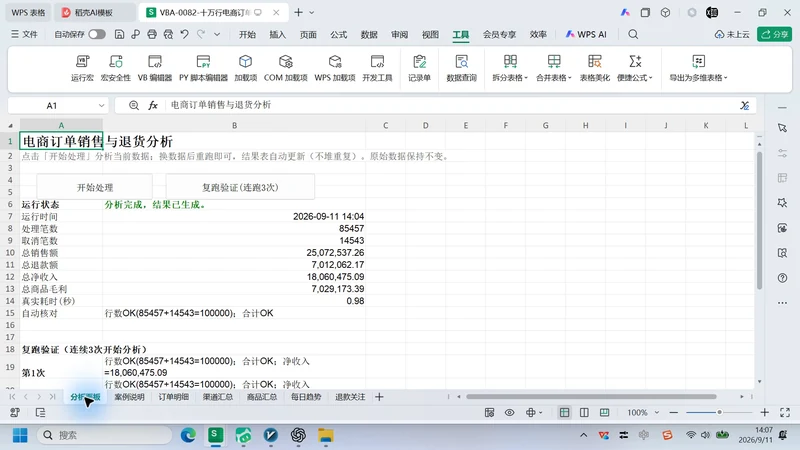Expand the Name Box dropdown arrow
The width and height of the screenshot is (800, 450).
101,106
